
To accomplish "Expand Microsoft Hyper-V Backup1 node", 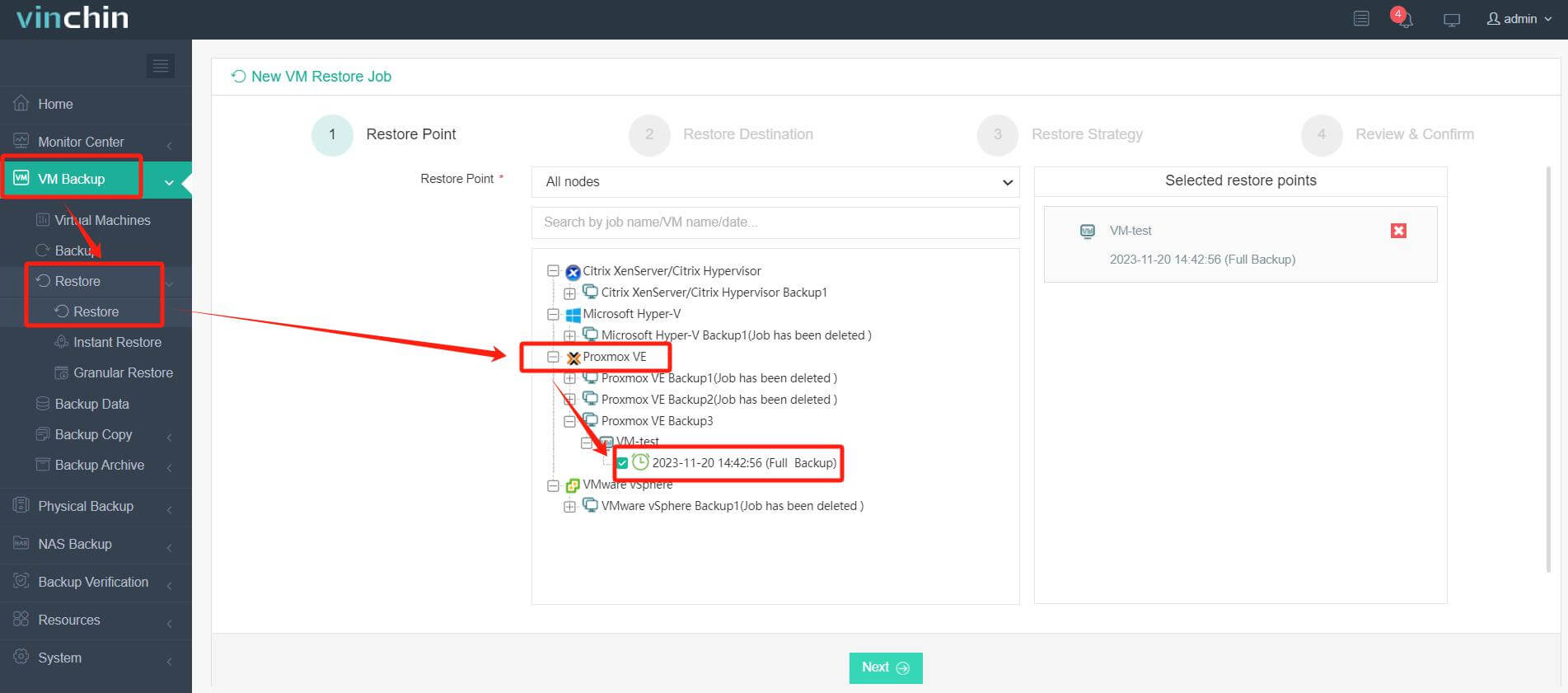I will click(x=569, y=336).
